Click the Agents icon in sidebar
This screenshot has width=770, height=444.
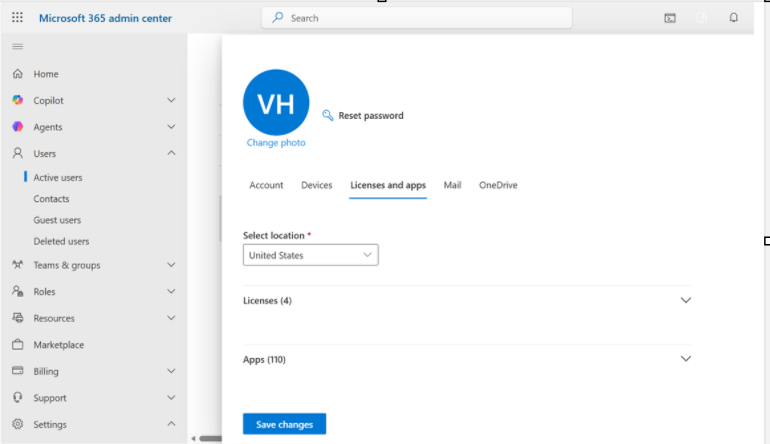click(x=18, y=127)
